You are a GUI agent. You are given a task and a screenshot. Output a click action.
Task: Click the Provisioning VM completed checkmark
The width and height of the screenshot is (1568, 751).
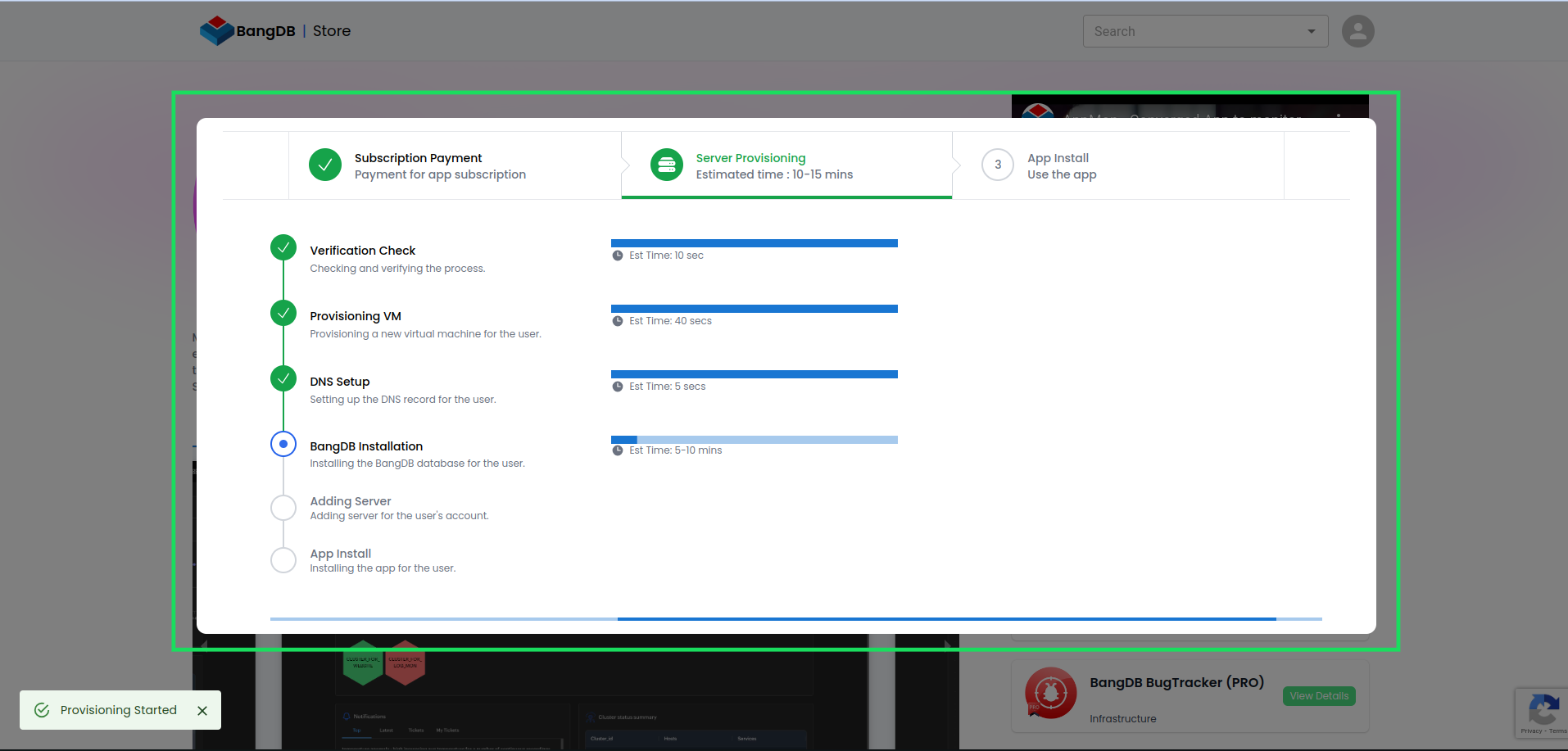coord(283,313)
